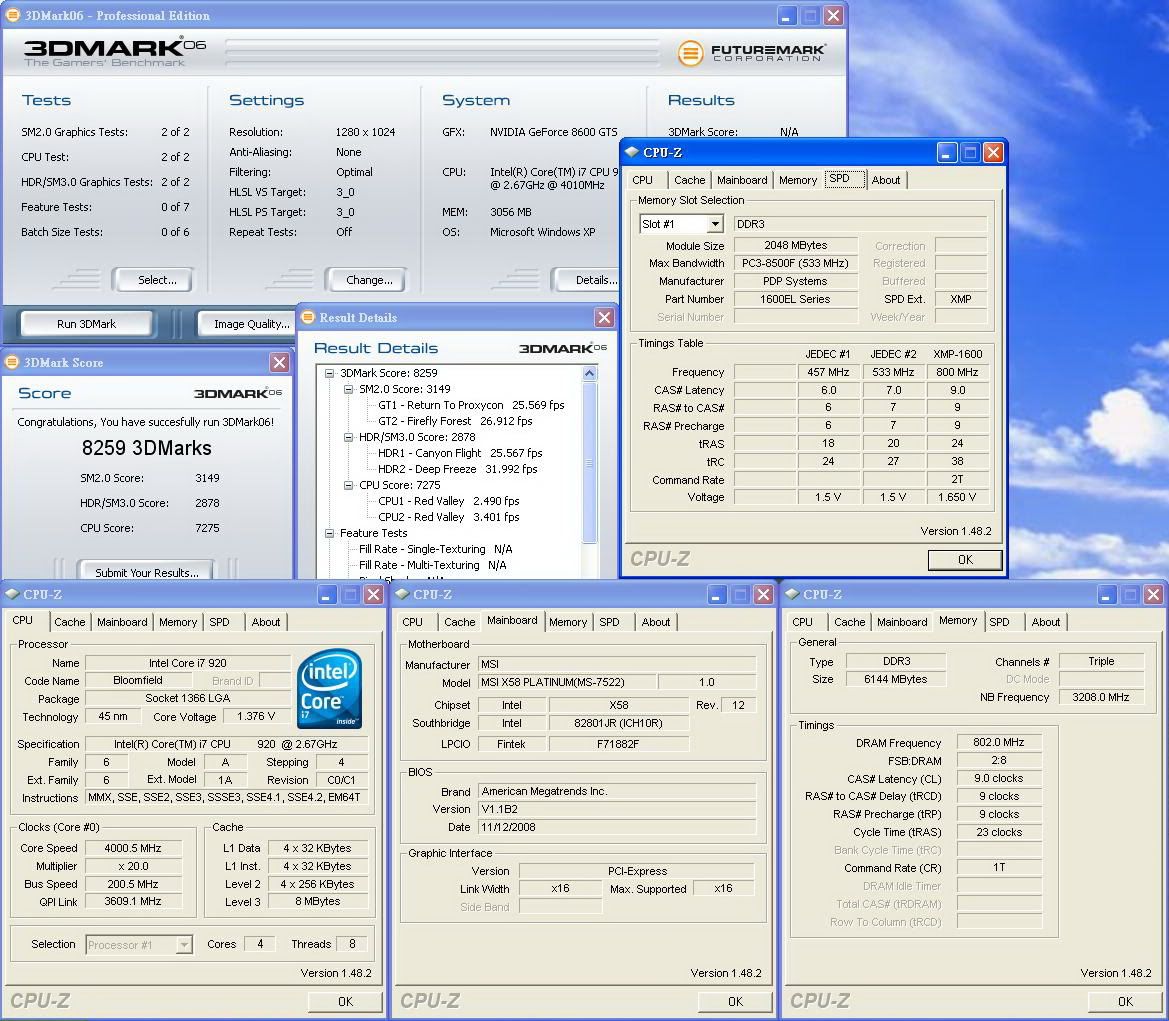Click the Result Details scrollbar up arrow
Viewport: 1169px width, 1021px height.
(590, 373)
